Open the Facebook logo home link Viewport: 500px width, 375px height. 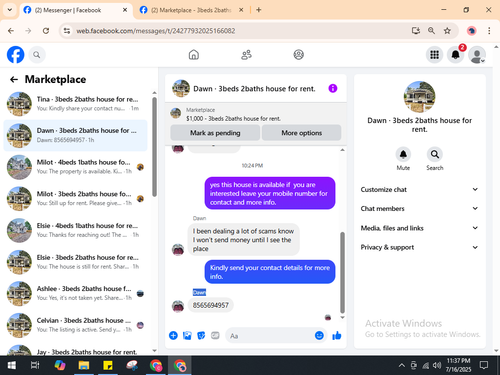(15, 55)
